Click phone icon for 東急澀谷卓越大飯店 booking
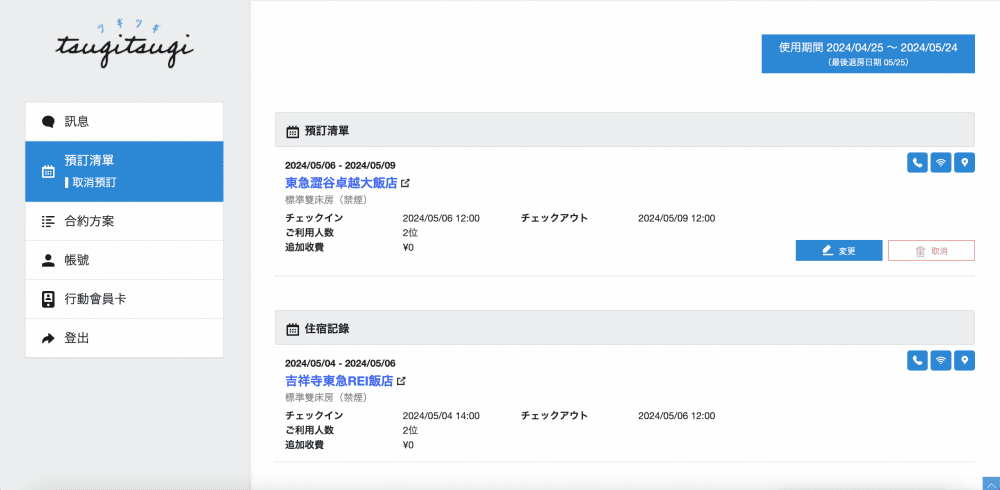This screenshot has height=490, width=1000. point(918,163)
